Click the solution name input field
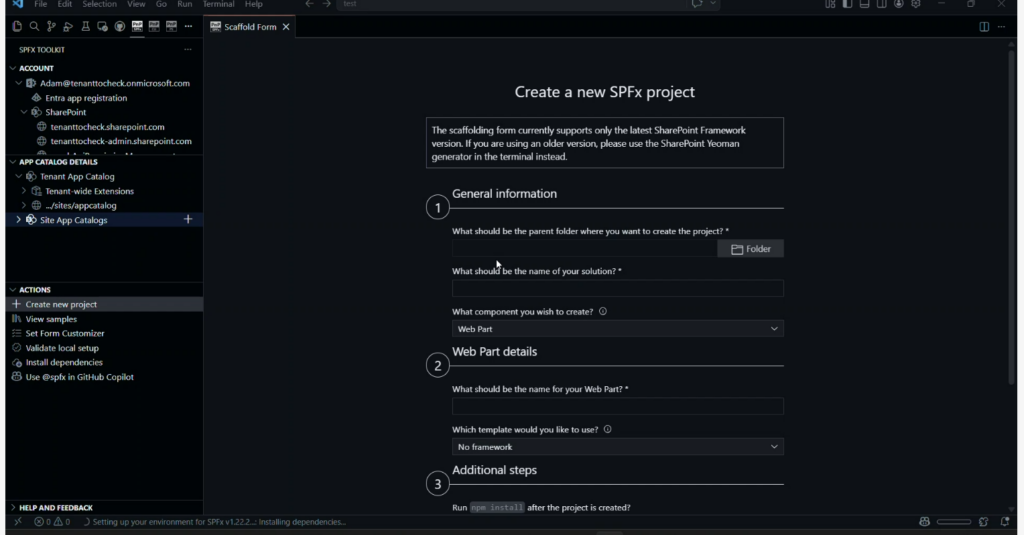Viewport: 1024px width, 535px height. [617, 289]
